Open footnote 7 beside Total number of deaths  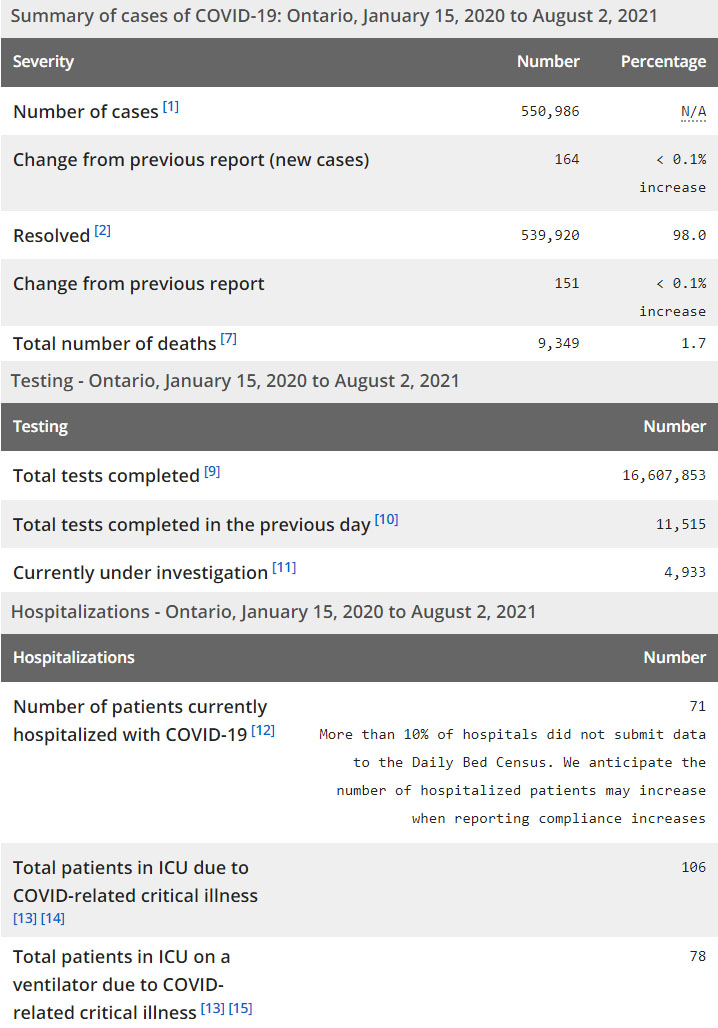pyautogui.click(x=228, y=339)
